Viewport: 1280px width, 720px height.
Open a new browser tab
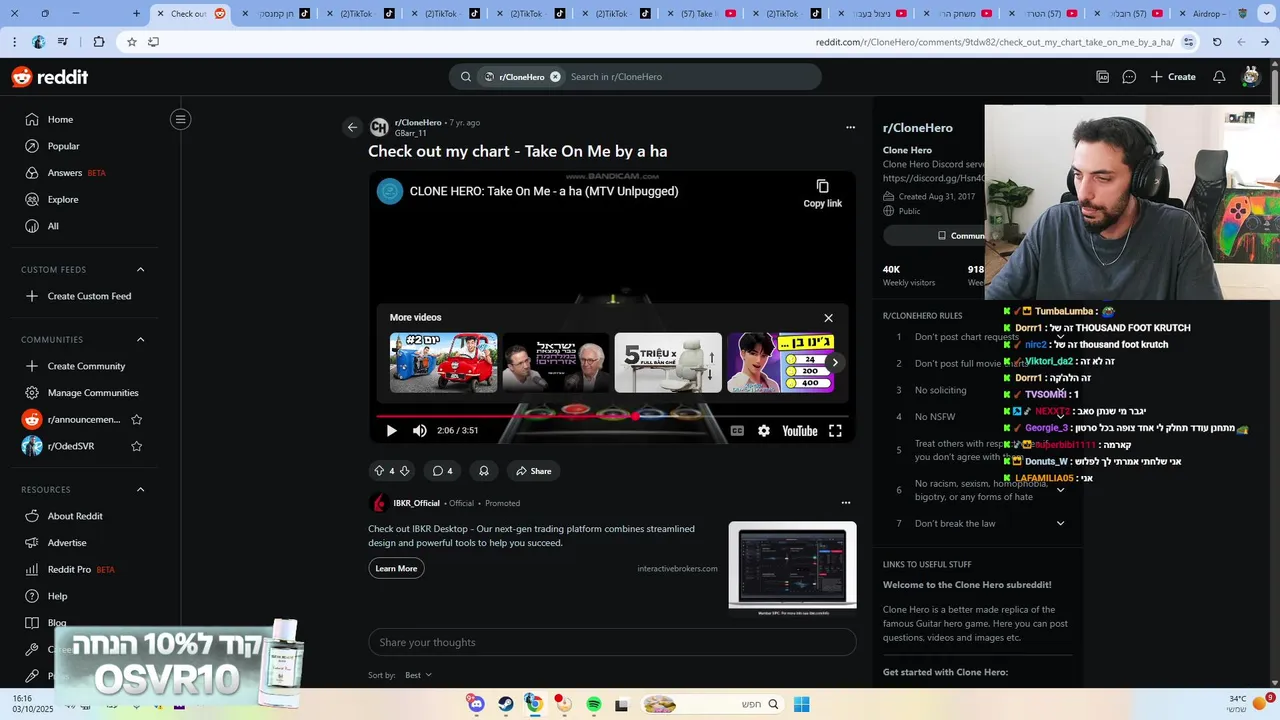[x=137, y=14]
